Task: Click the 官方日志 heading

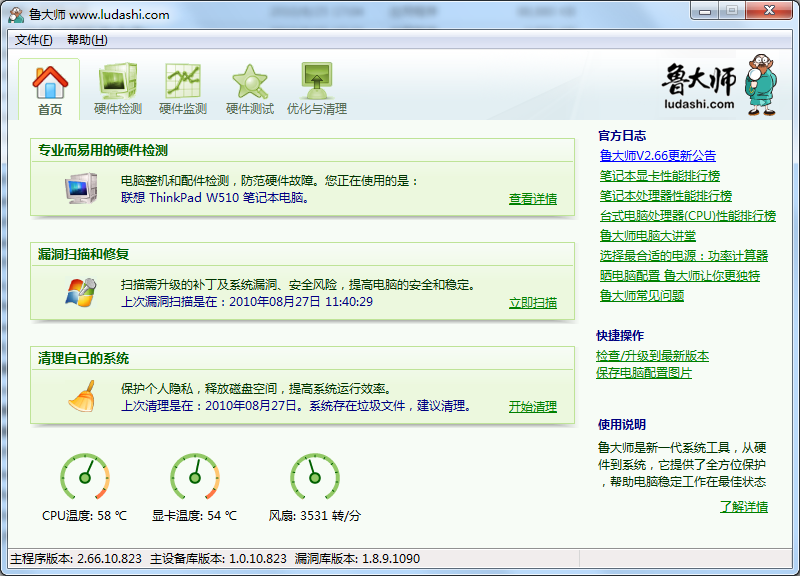Action: pyautogui.click(x=622, y=136)
